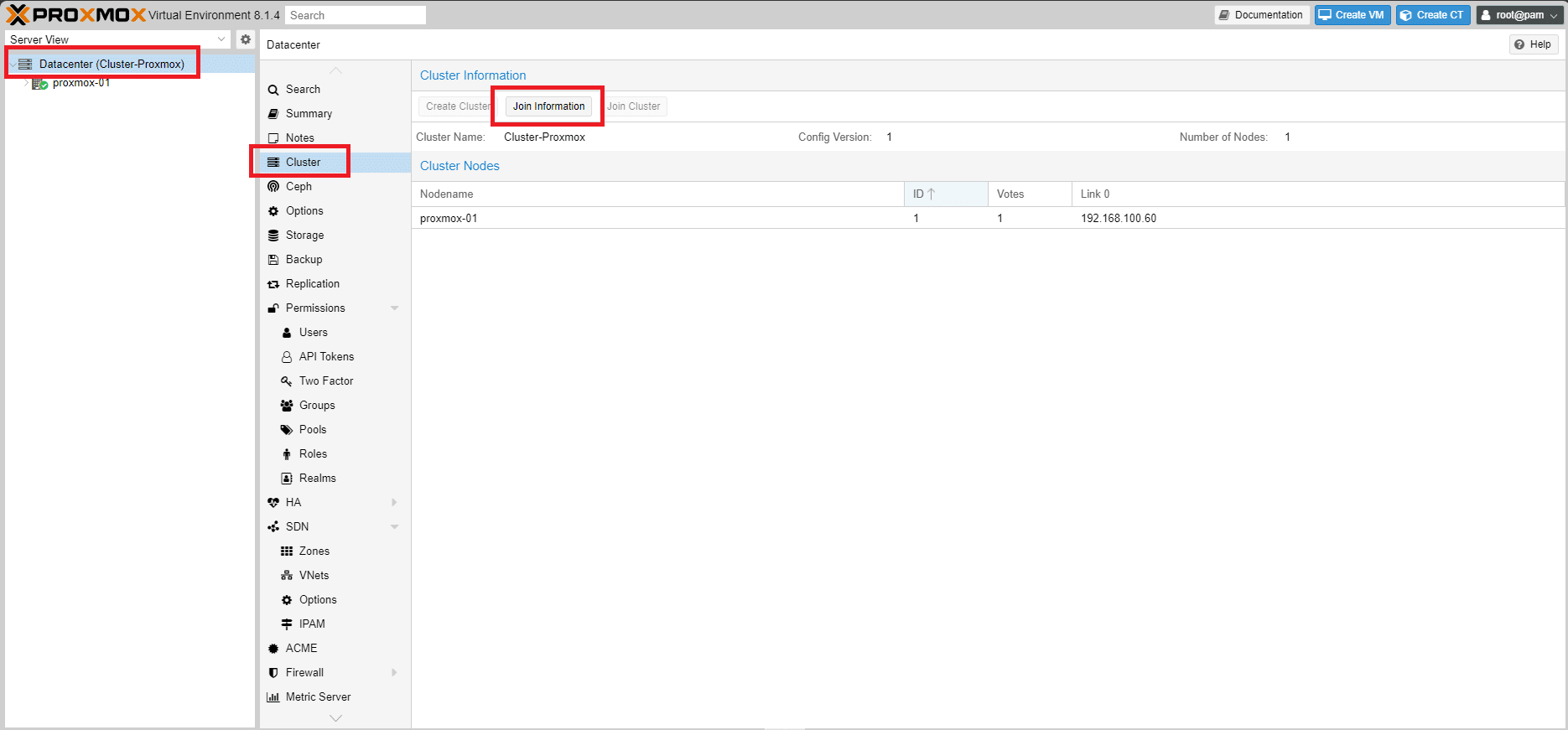This screenshot has height=730, width=1568.
Task: Open the Options menu under Datacenter
Action: point(335,211)
